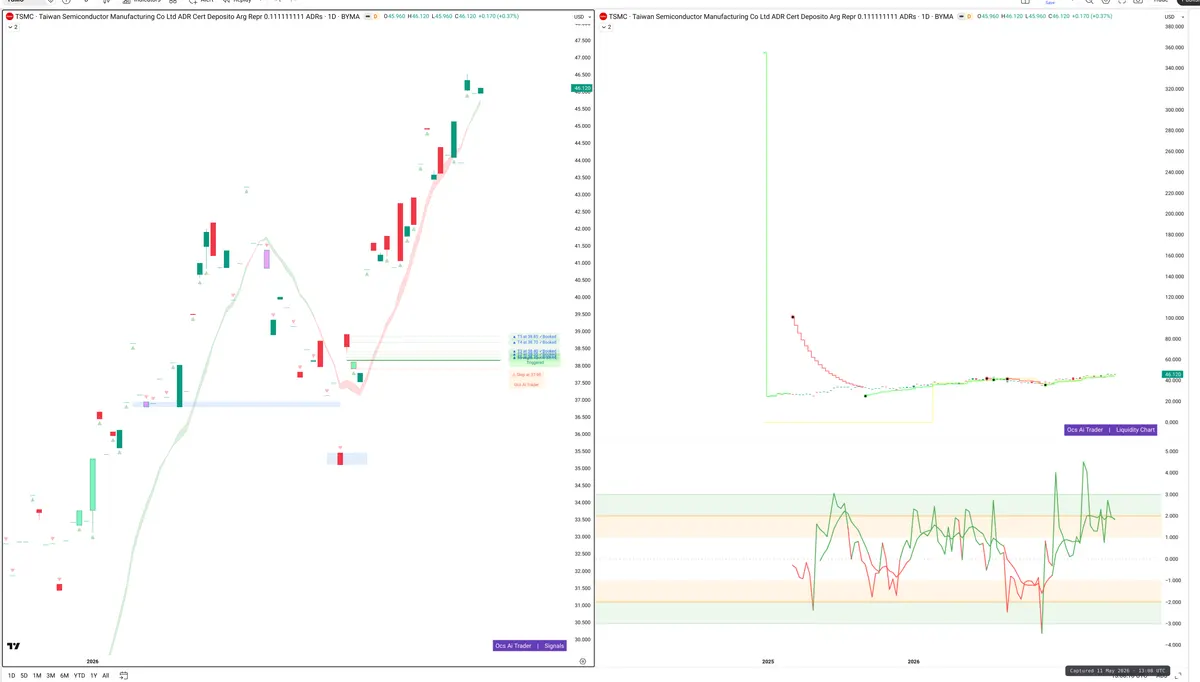Click the 2025 label on right chart time axis
1200x682 pixels.
(x=768, y=661)
